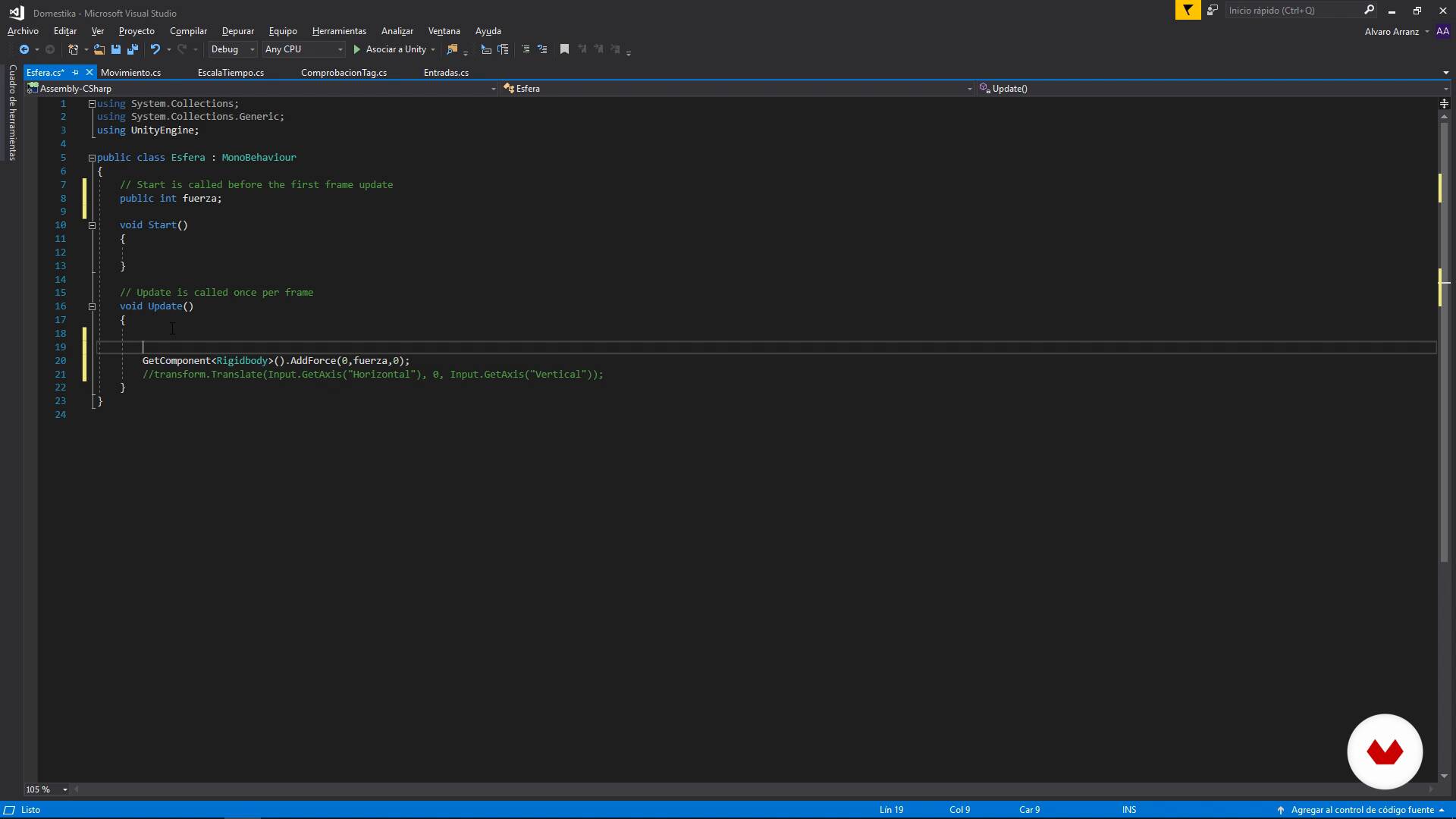Click the Navigate Backward arrow icon
This screenshot has height=819, width=1456.
[24, 49]
